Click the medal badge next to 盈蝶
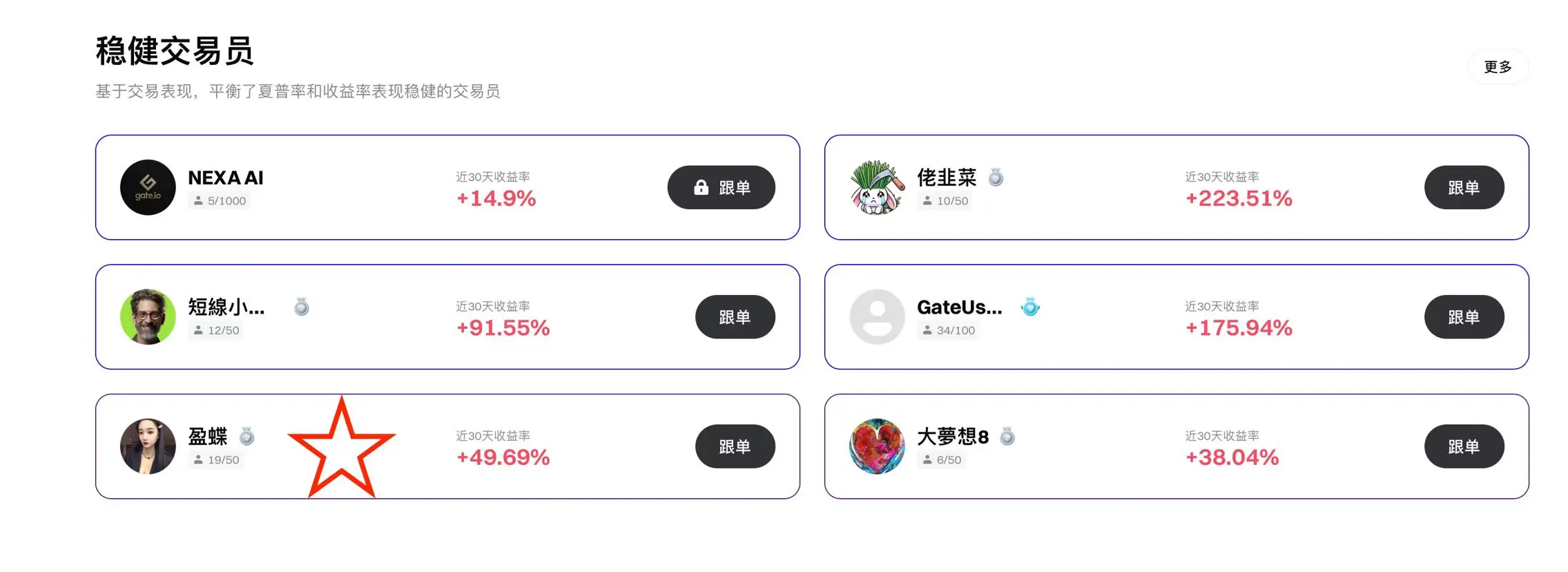This screenshot has width=1568, height=572. [246, 437]
